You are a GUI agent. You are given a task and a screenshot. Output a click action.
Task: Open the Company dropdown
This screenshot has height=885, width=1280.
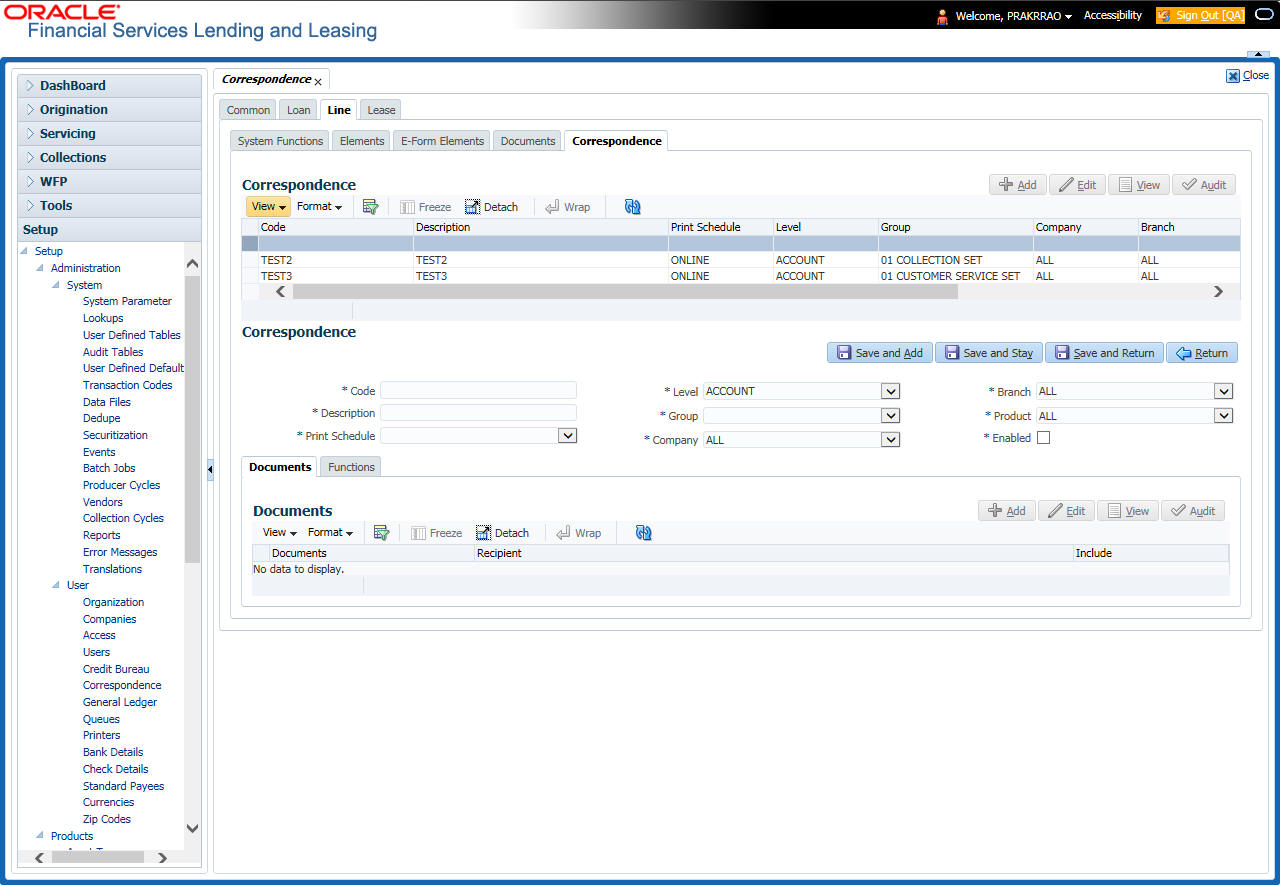click(x=891, y=439)
